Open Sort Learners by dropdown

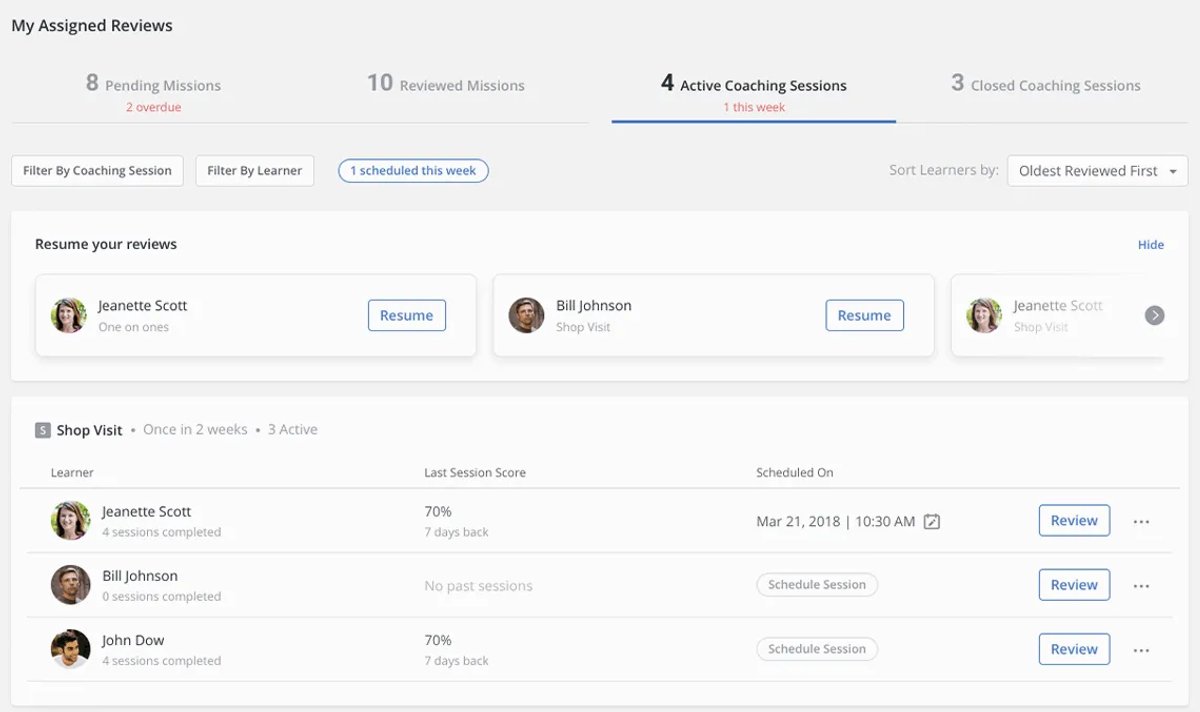(x=1097, y=171)
